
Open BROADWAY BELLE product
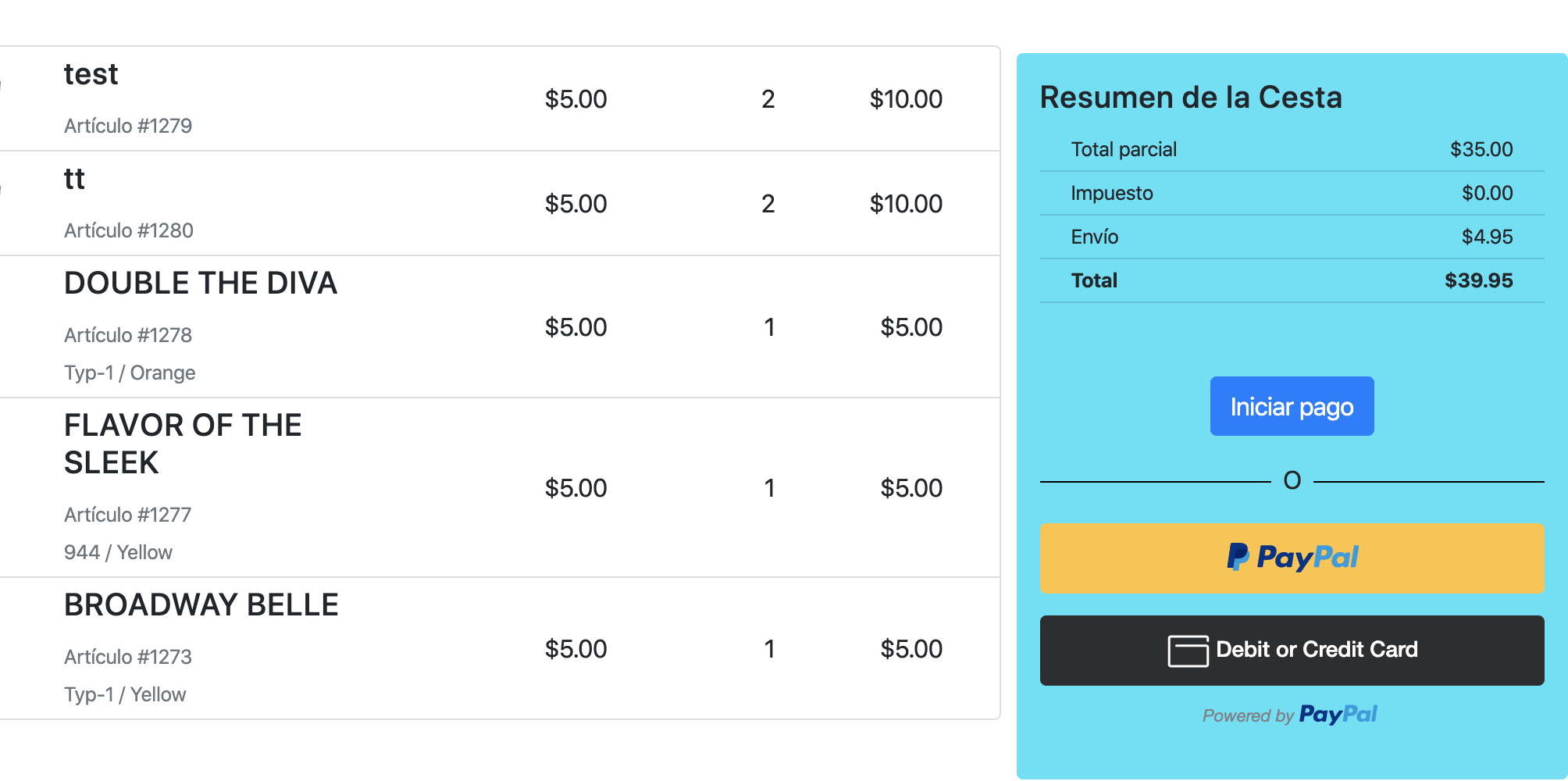pos(201,604)
